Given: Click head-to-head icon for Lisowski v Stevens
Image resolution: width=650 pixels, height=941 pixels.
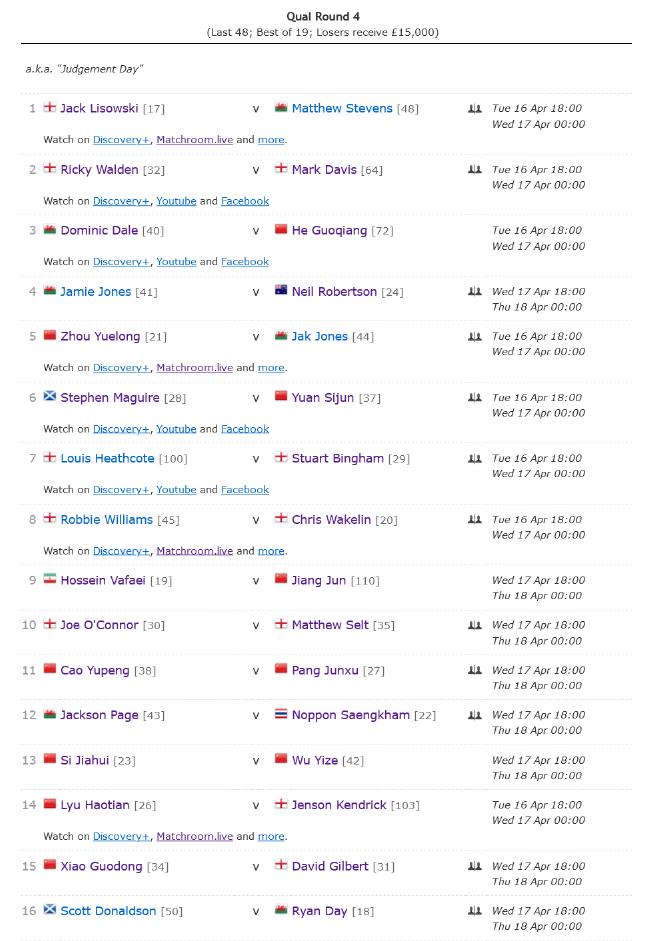Looking at the screenshot, I should pos(475,109).
